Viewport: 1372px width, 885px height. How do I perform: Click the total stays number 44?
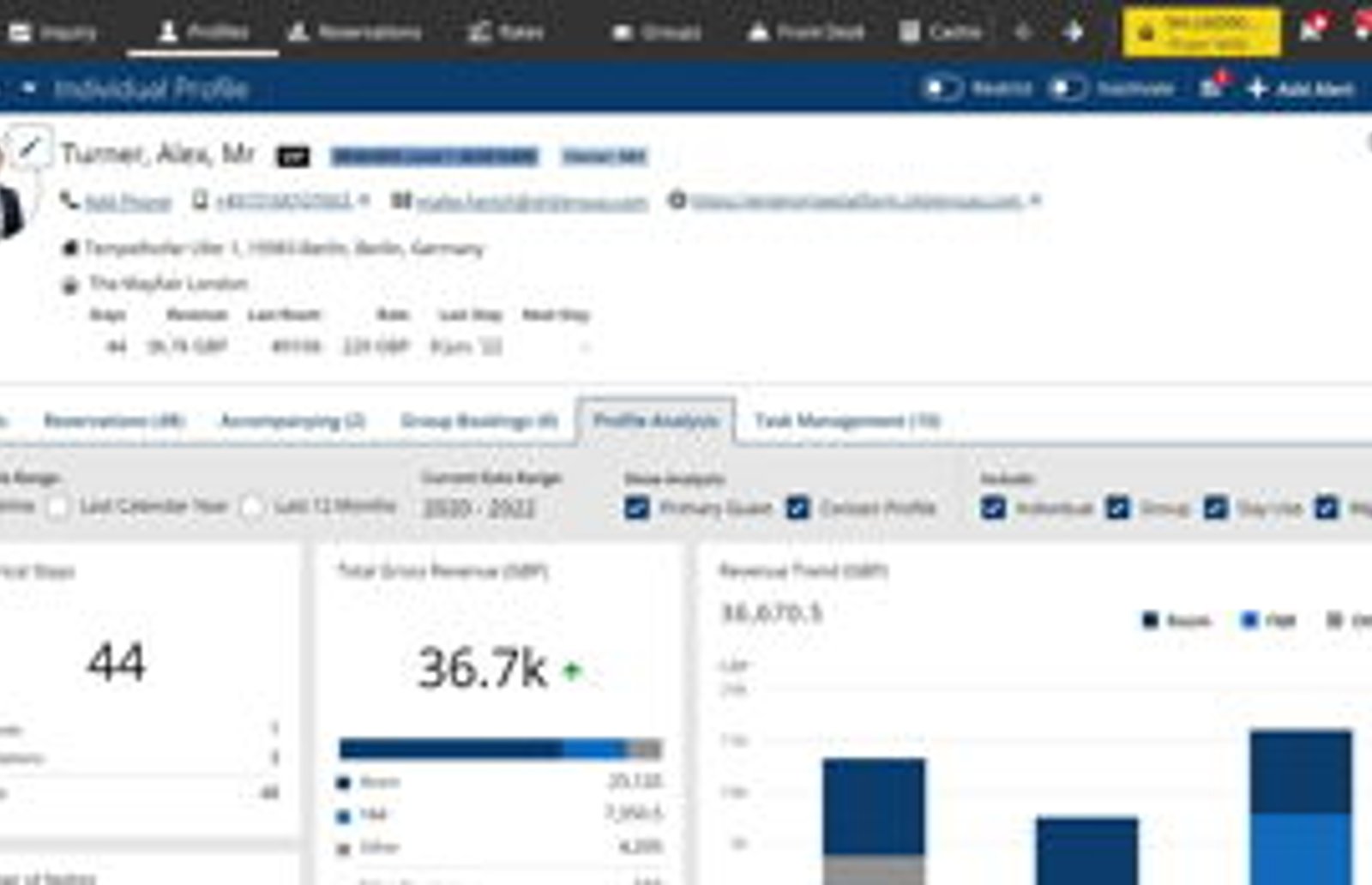tap(117, 662)
